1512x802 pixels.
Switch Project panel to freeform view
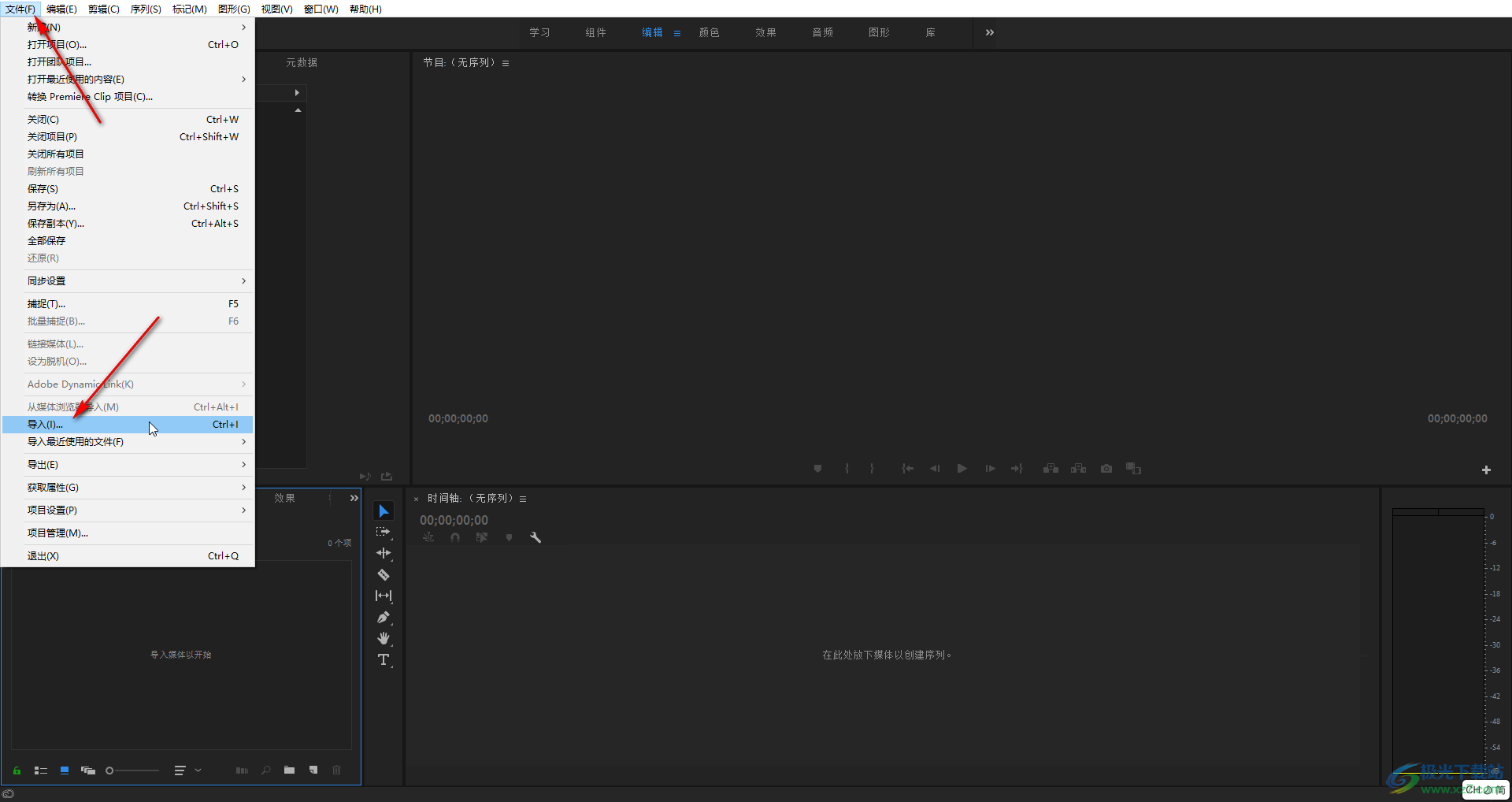tap(88, 770)
